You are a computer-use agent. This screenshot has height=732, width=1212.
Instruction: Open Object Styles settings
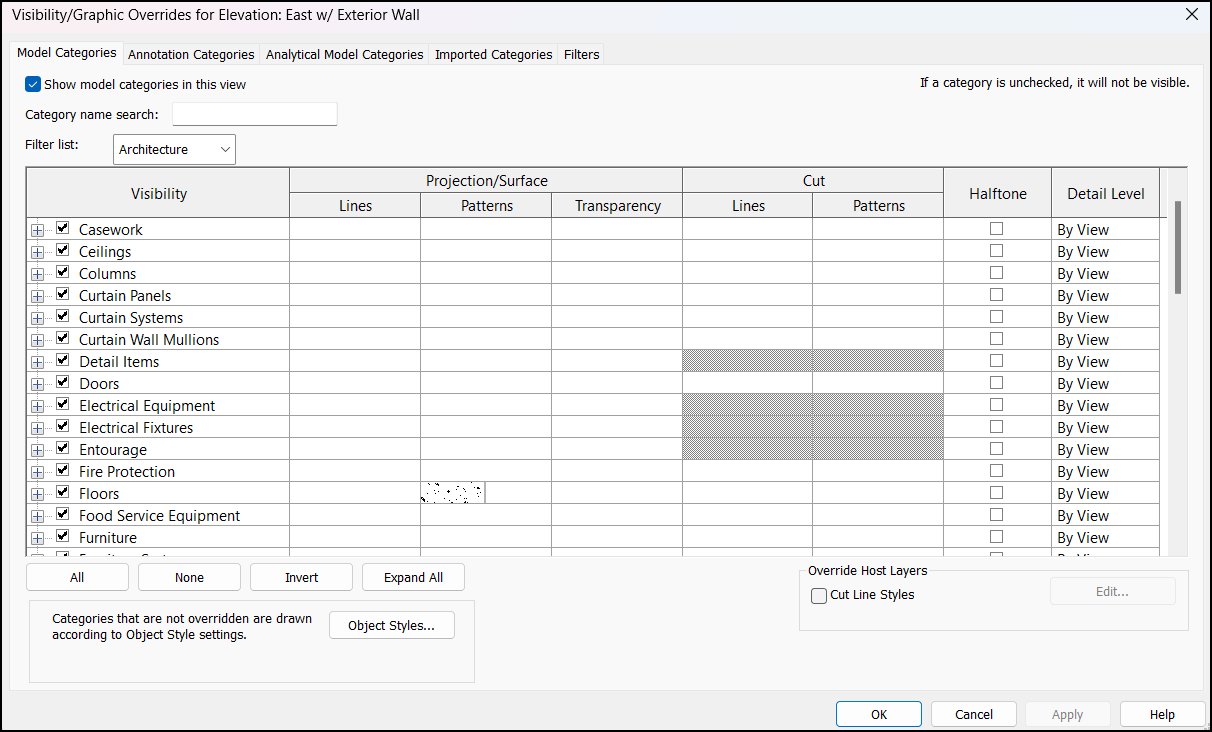point(391,625)
